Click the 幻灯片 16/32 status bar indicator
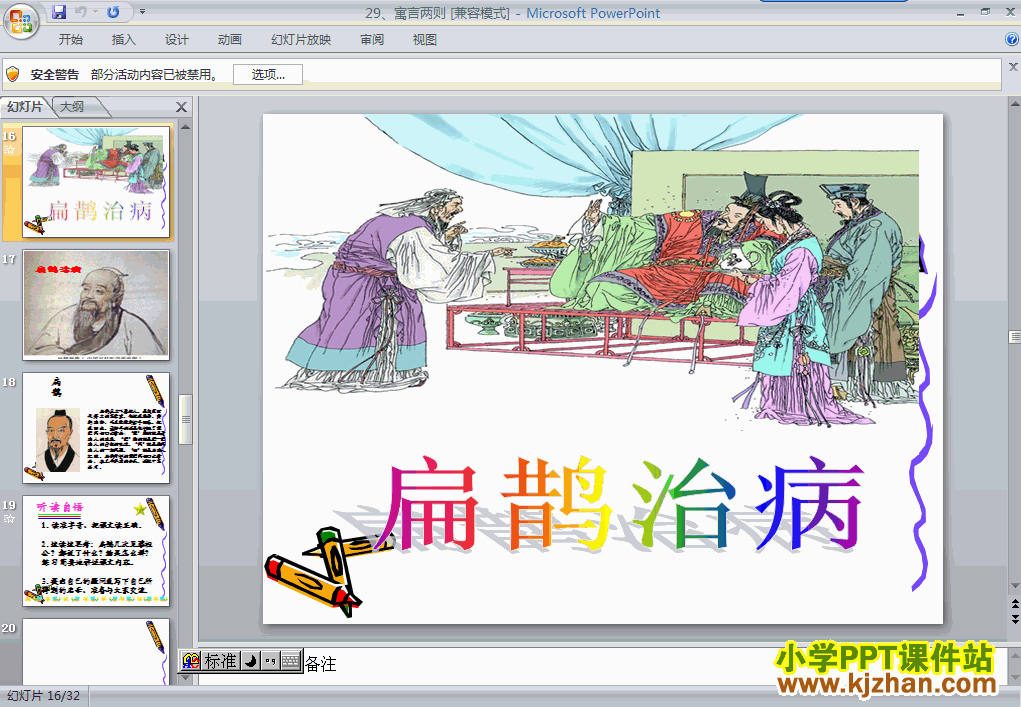This screenshot has height=707, width=1021. (44, 696)
